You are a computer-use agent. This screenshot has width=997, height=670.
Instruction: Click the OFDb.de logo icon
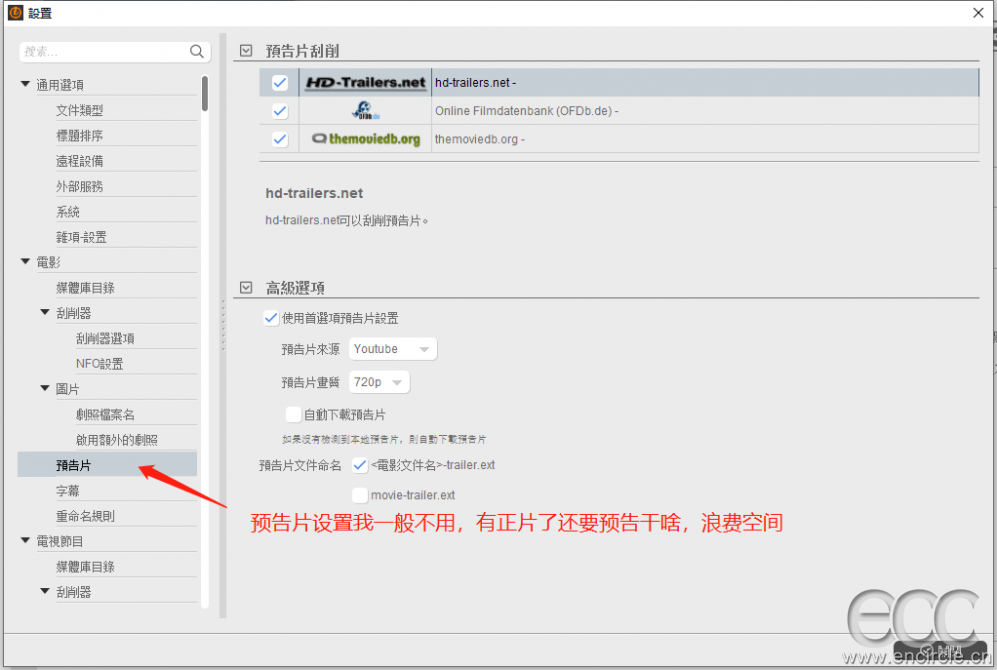(365, 110)
